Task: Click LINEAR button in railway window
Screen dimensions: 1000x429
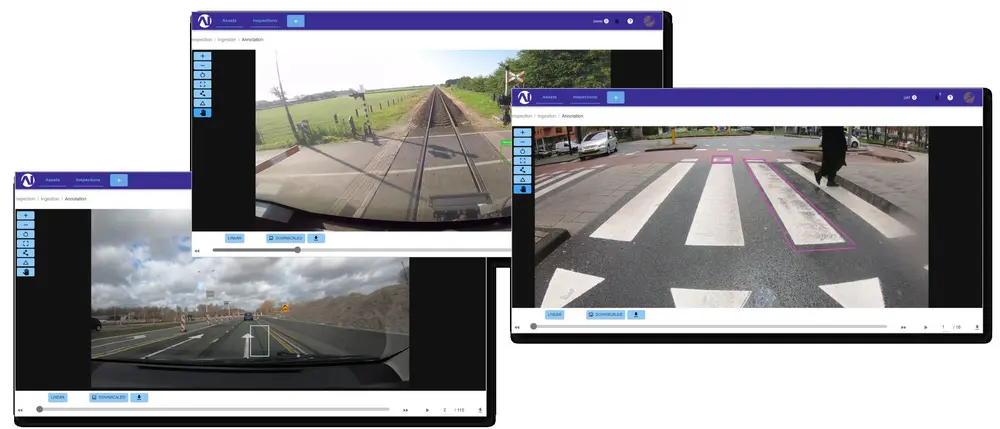Action: (x=235, y=238)
